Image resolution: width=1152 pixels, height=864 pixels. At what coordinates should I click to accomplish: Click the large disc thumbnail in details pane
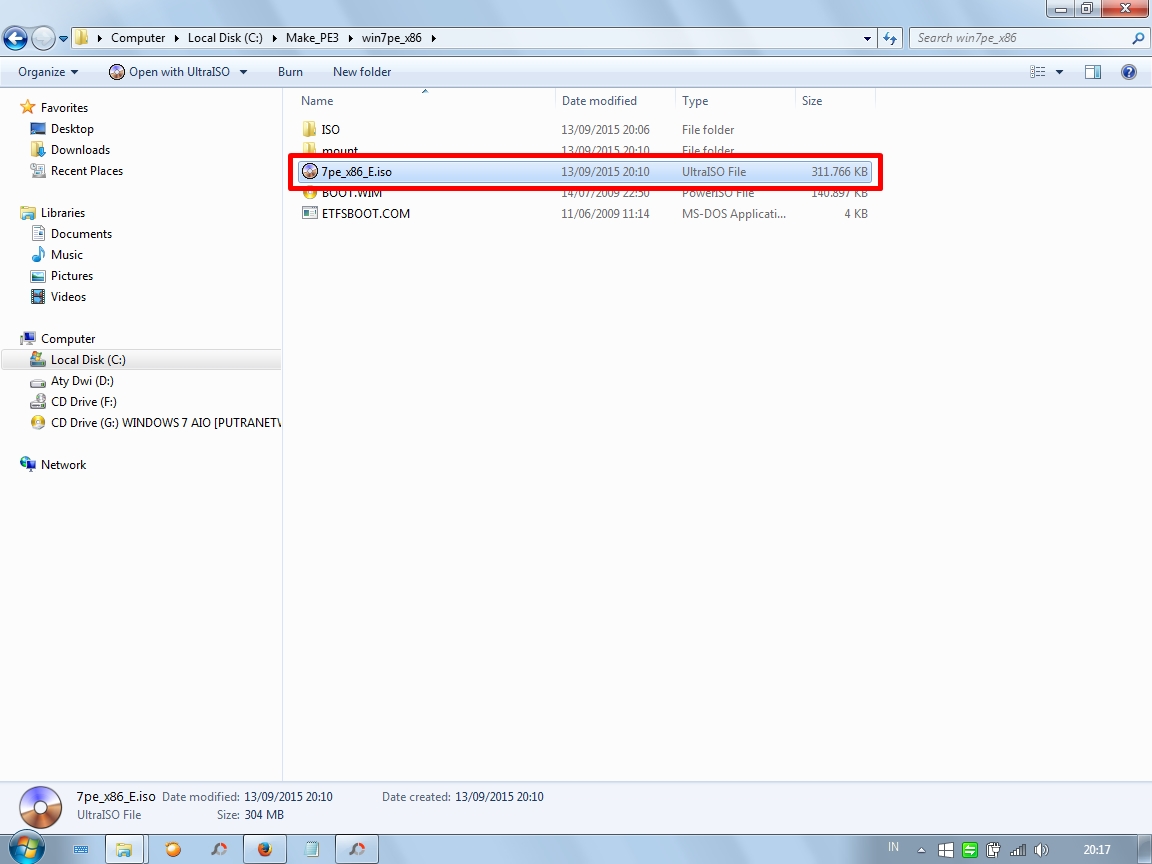[x=40, y=807]
